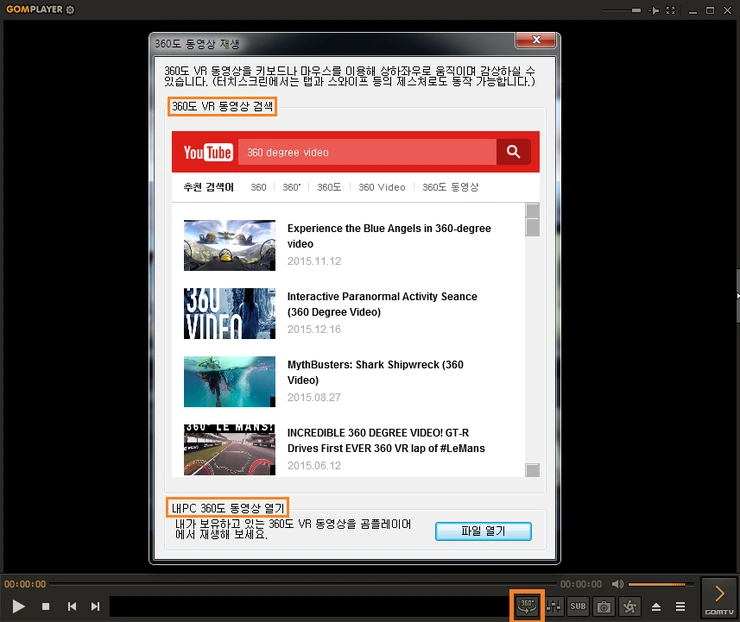Click the playback seek bar
740x622 pixels.
click(303, 584)
